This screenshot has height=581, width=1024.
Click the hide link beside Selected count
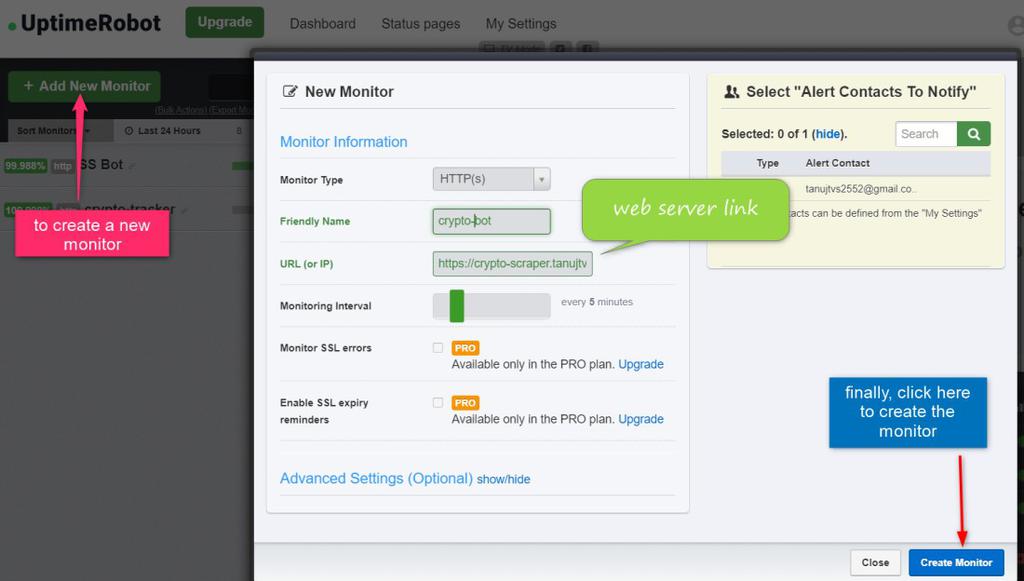827,134
